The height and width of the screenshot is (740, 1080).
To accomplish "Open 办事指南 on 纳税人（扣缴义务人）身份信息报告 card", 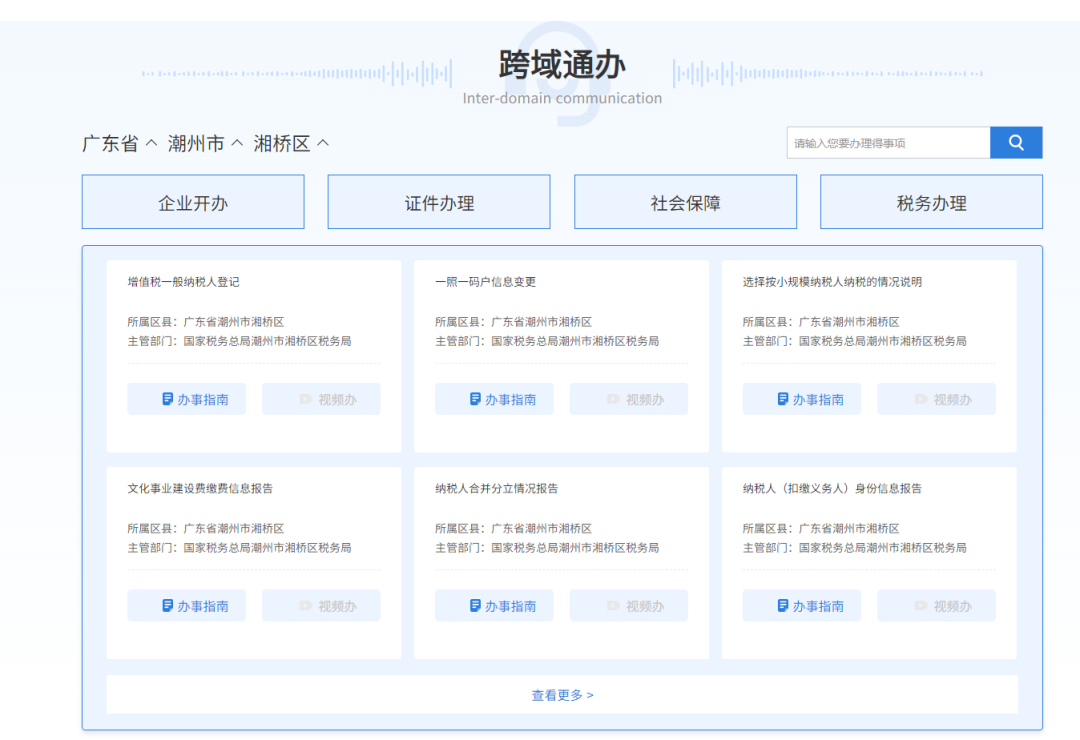I will (x=801, y=605).
